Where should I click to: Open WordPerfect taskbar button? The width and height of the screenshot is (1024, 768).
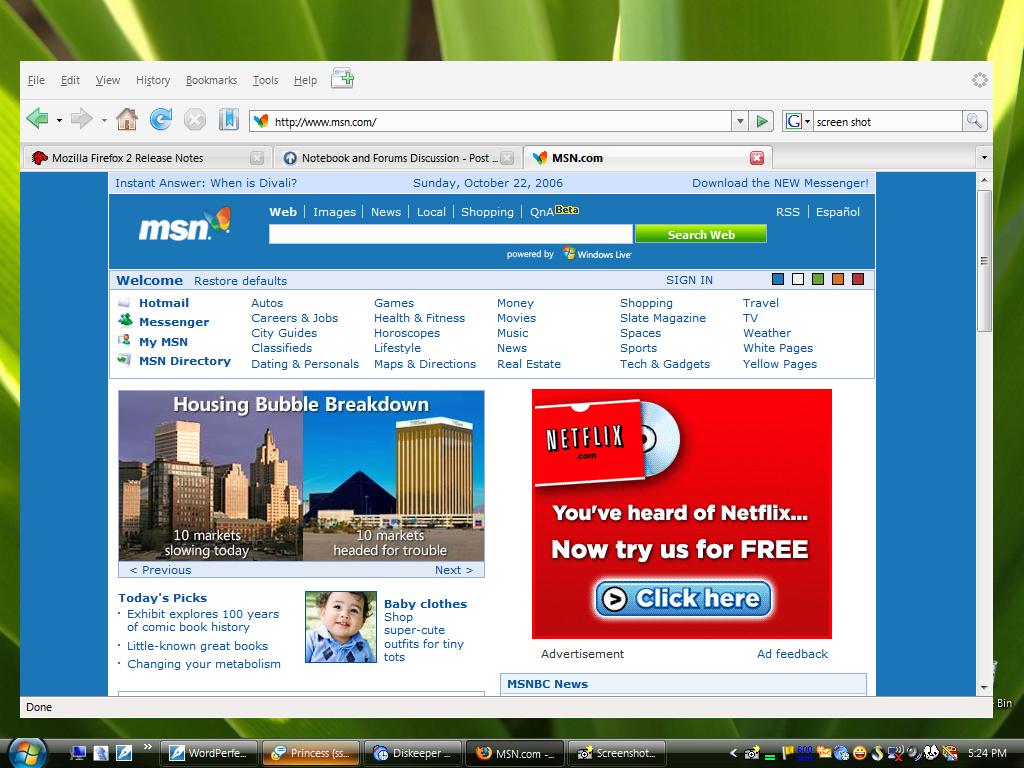coord(209,753)
